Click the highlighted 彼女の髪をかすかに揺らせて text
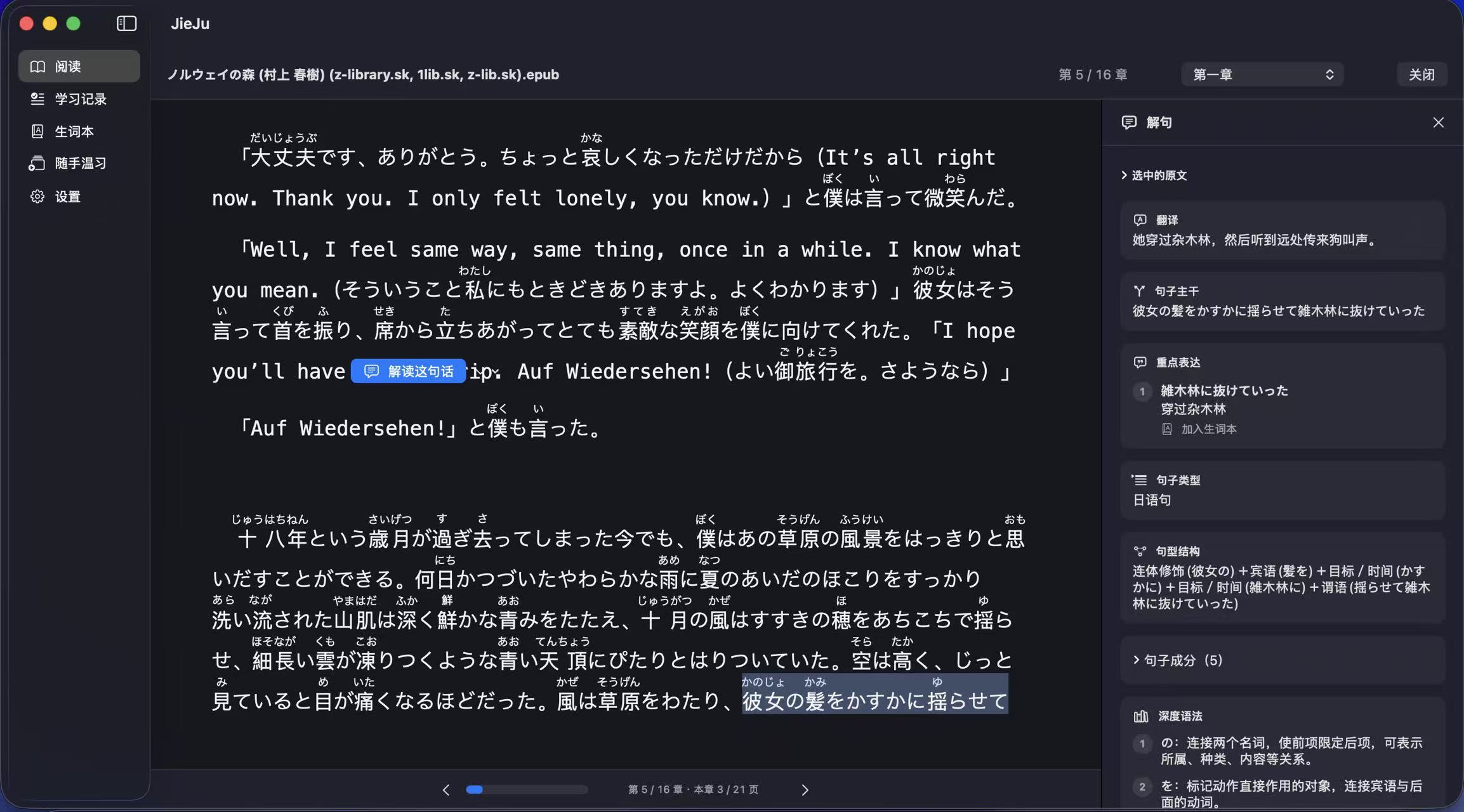Viewport: 1464px width, 812px height. point(875,694)
